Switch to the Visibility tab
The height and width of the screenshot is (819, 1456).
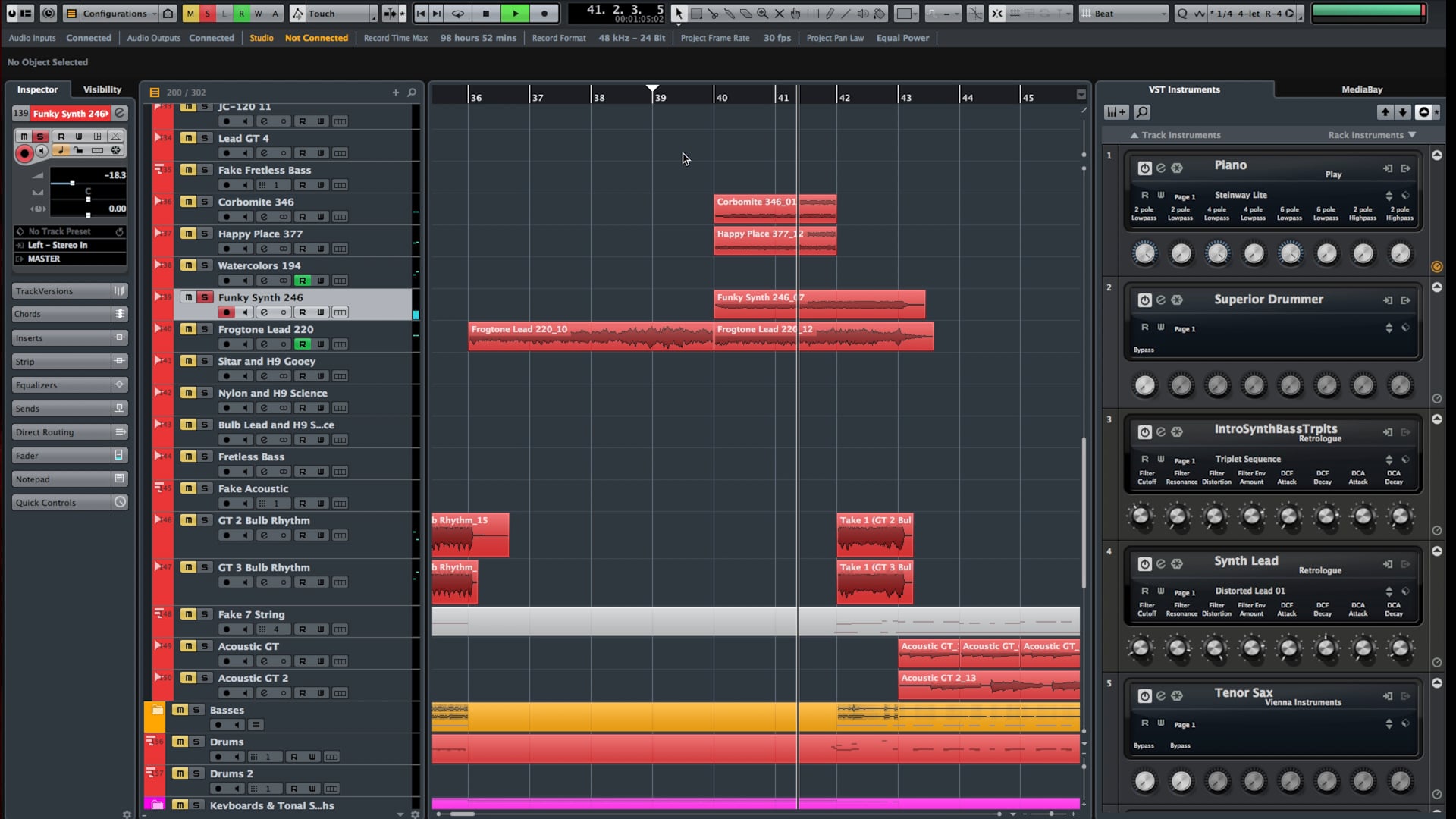click(x=102, y=89)
